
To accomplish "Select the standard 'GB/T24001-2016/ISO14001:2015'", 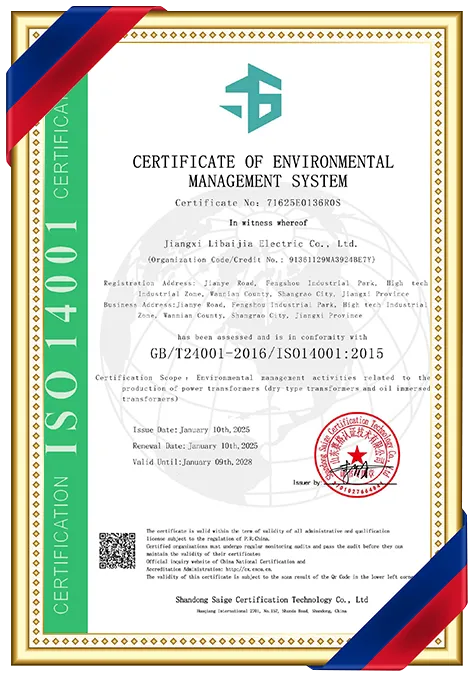I will pos(267,353).
